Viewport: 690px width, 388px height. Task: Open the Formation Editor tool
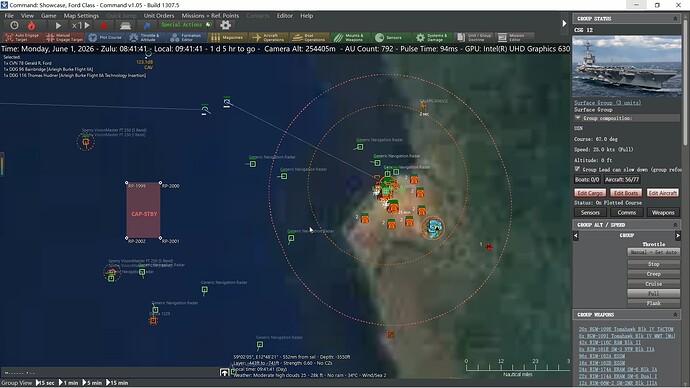point(186,37)
